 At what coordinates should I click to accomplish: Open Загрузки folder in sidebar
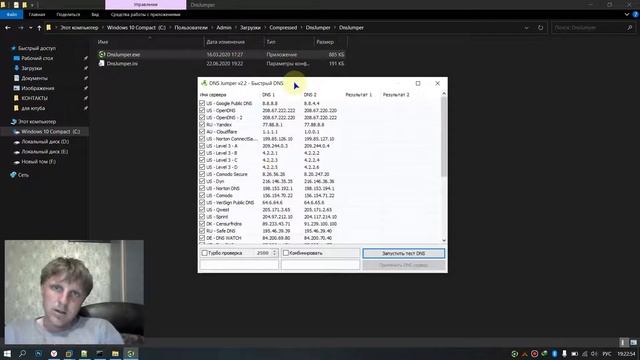(x=31, y=68)
